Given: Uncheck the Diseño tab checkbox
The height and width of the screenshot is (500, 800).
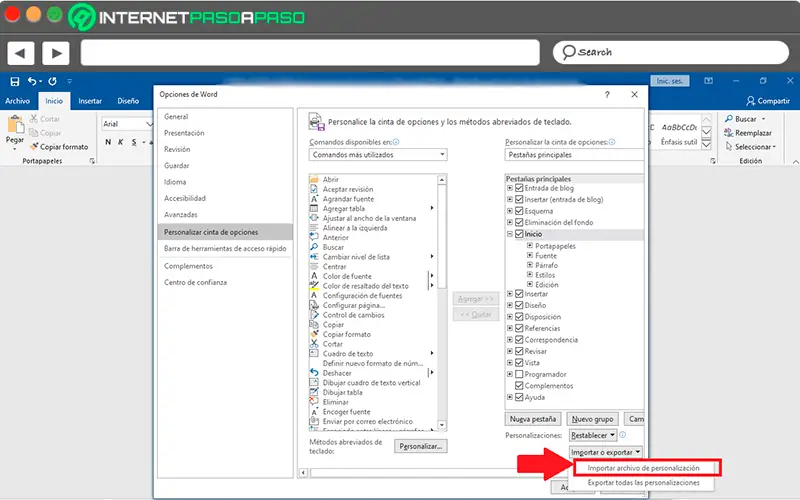Looking at the screenshot, I should click(x=519, y=305).
